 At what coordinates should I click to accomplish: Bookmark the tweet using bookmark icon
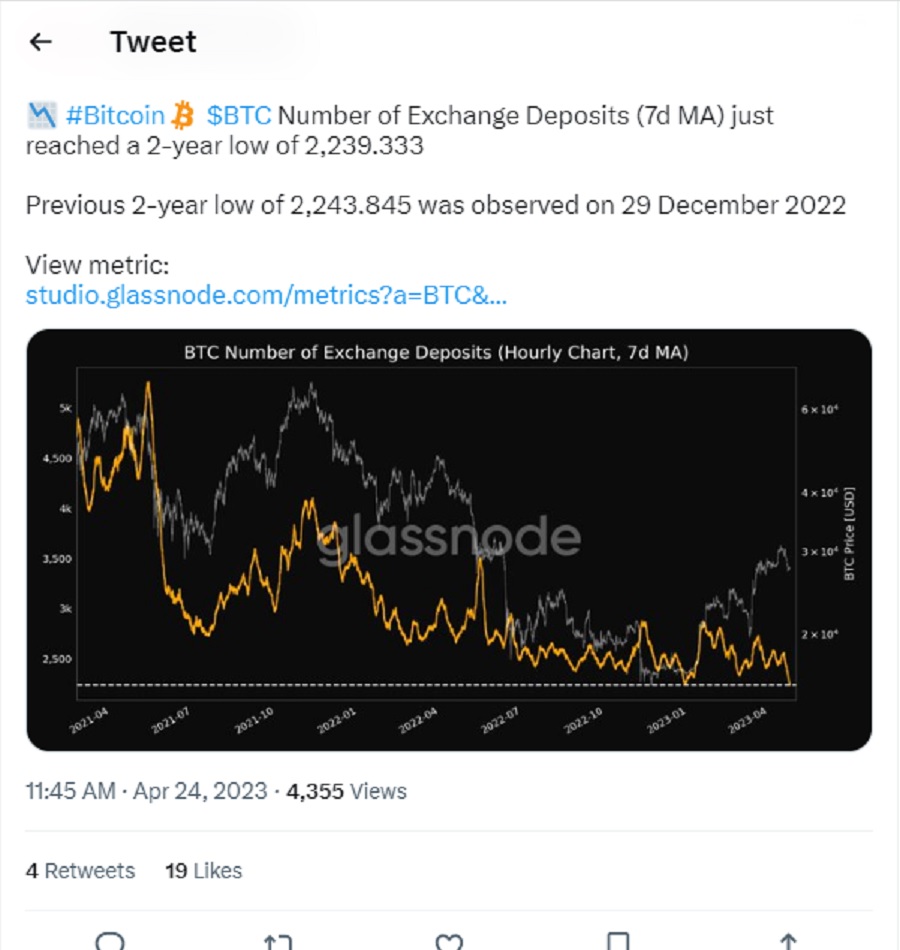pyautogui.click(x=618, y=942)
